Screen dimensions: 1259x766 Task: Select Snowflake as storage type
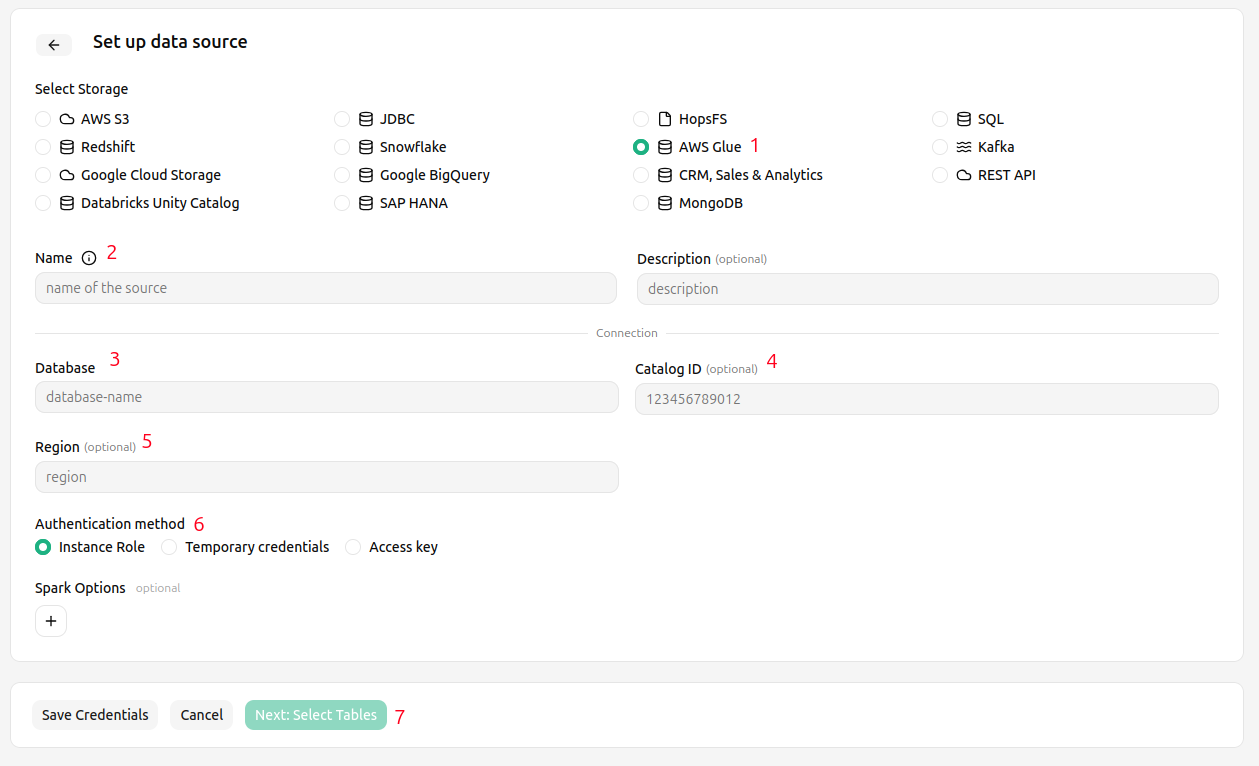342,147
